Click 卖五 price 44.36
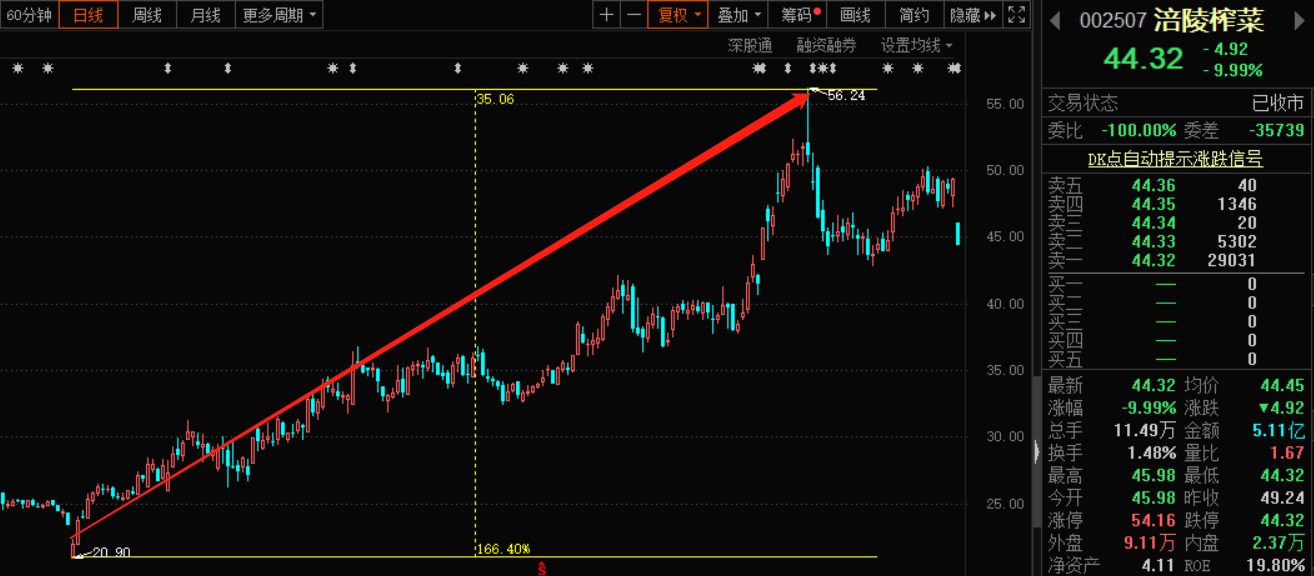1314x576 pixels. [x=1153, y=185]
